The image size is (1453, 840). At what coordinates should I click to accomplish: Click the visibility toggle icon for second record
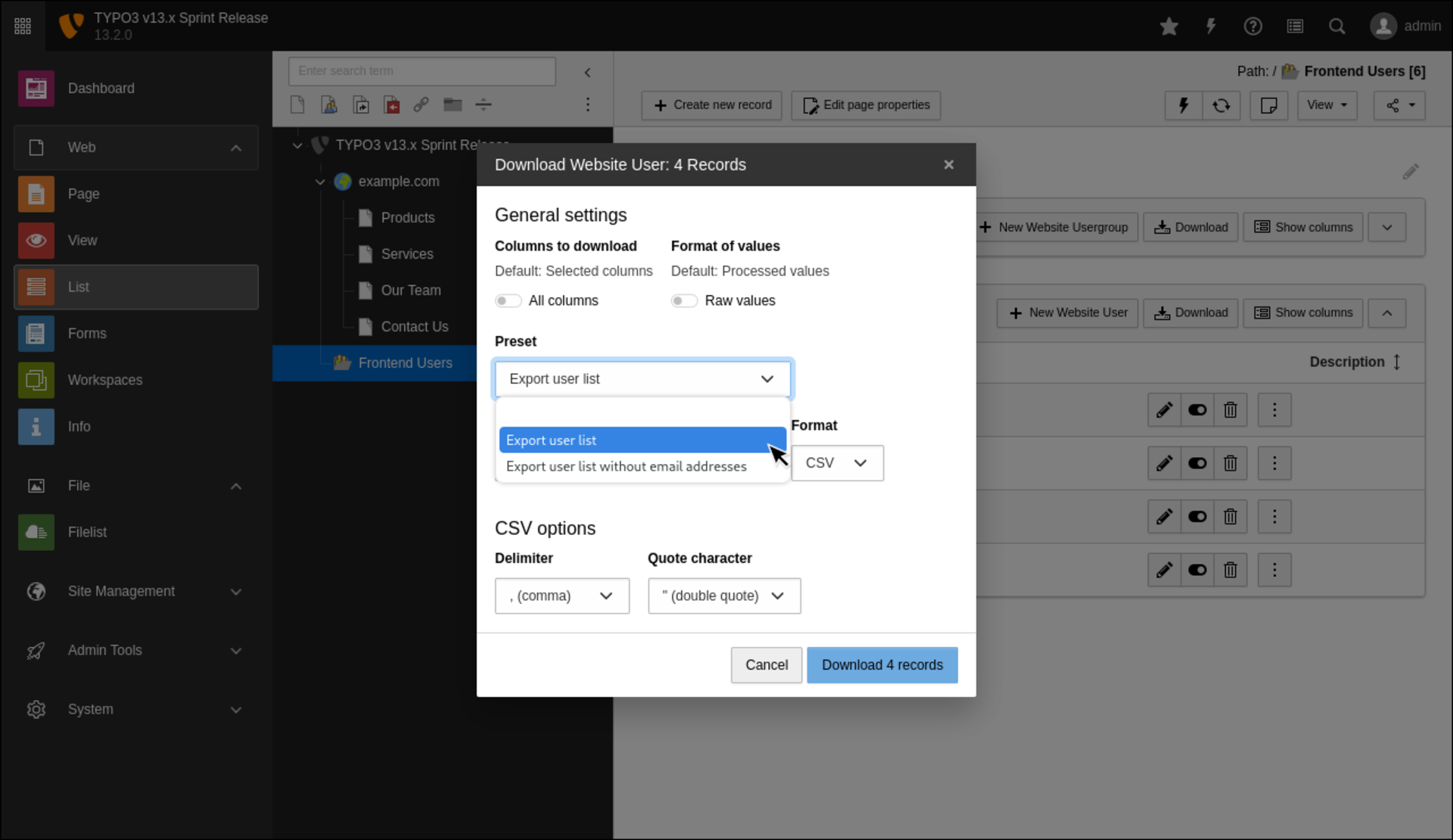coord(1197,463)
